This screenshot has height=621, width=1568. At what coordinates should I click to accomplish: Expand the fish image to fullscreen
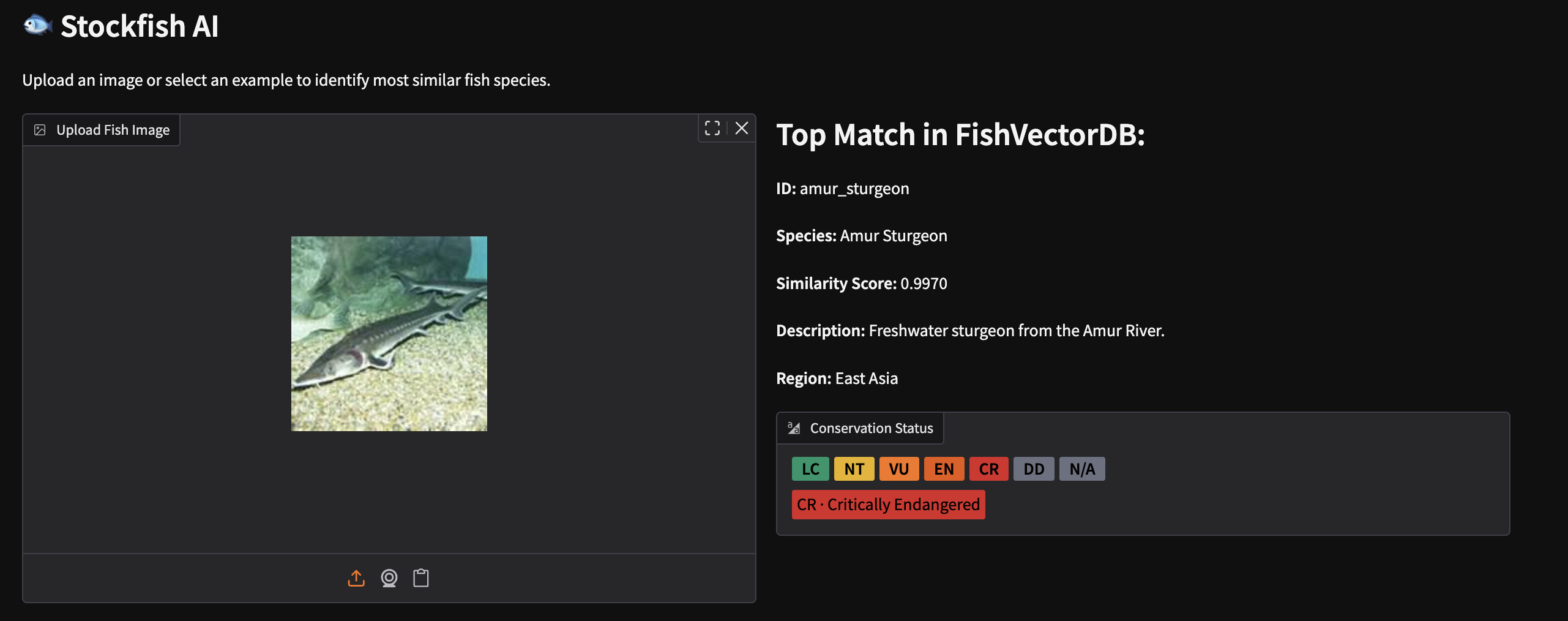tap(712, 128)
